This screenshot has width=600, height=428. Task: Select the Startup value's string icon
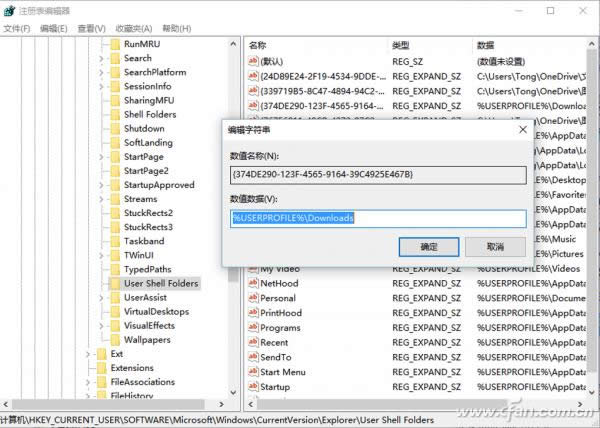[x=252, y=386]
